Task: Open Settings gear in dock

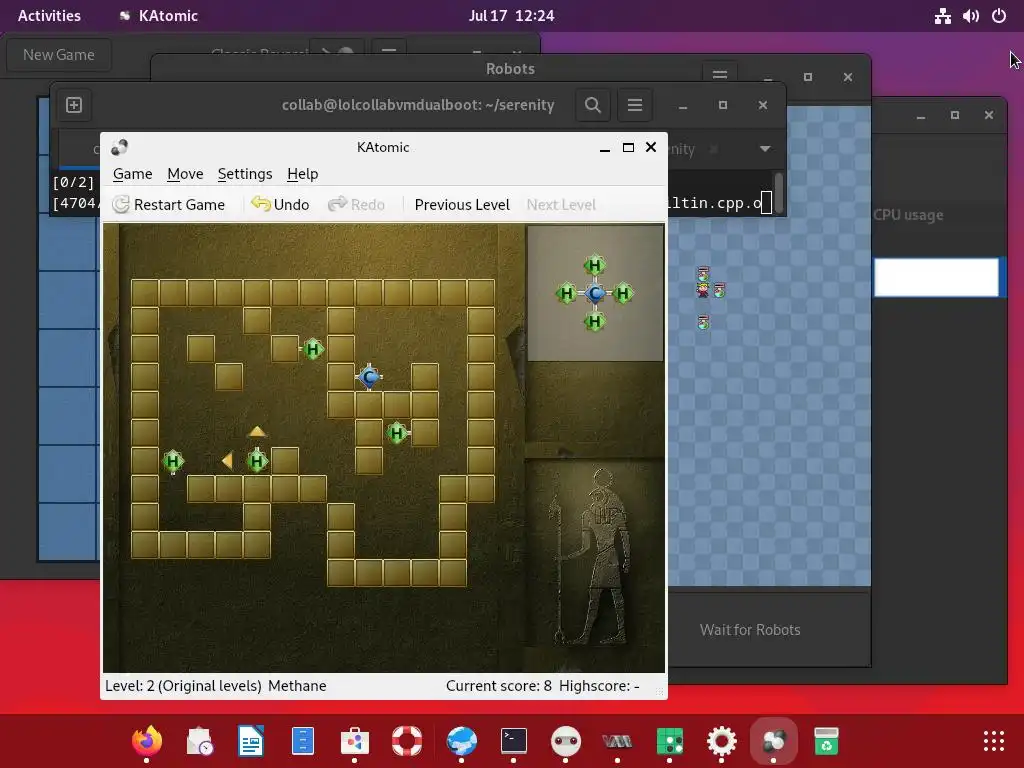Action: (721, 741)
